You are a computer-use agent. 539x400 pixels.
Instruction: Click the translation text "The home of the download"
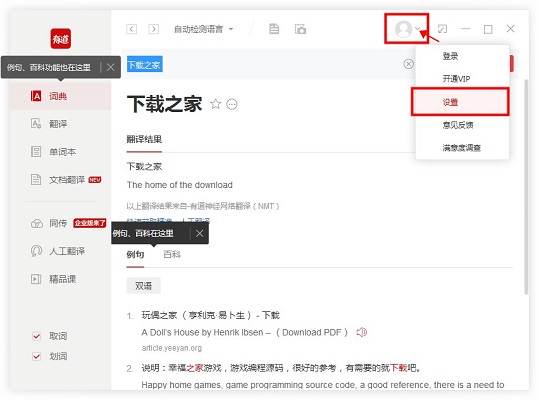180,185
